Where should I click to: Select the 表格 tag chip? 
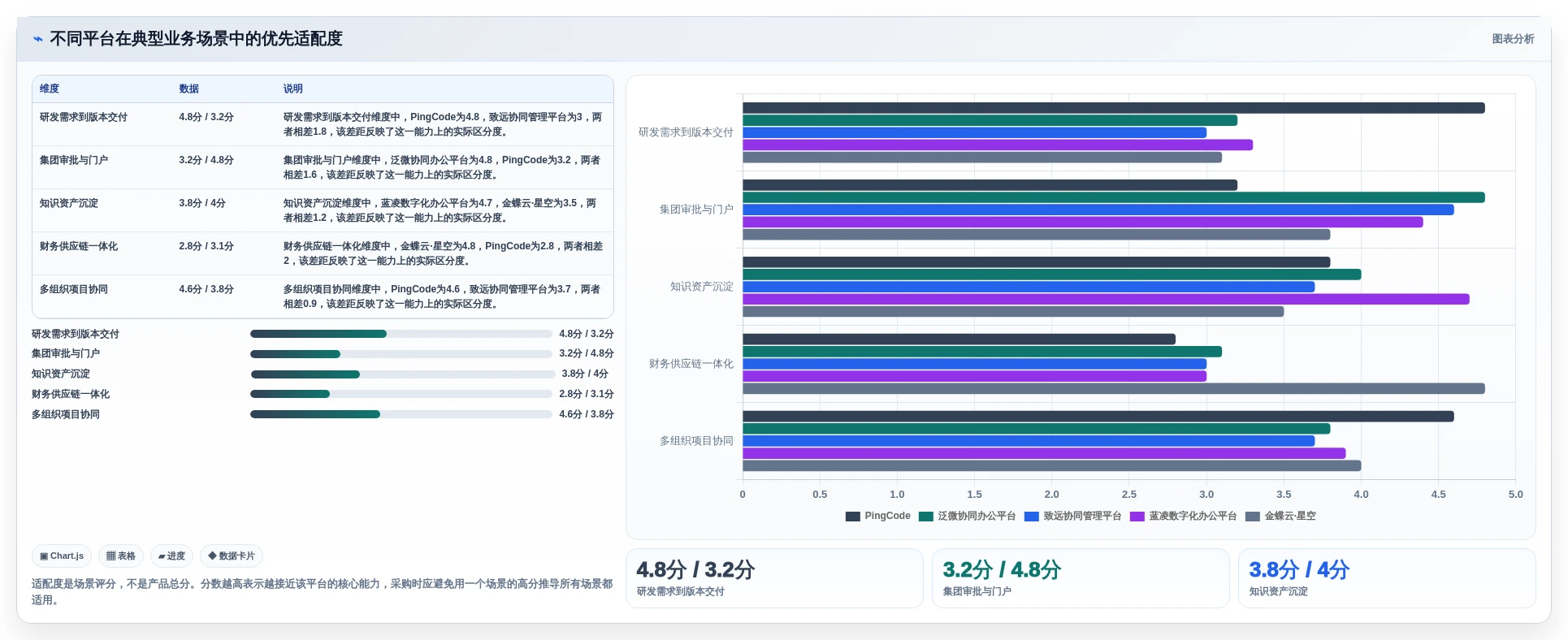click(x=121, y=556)
